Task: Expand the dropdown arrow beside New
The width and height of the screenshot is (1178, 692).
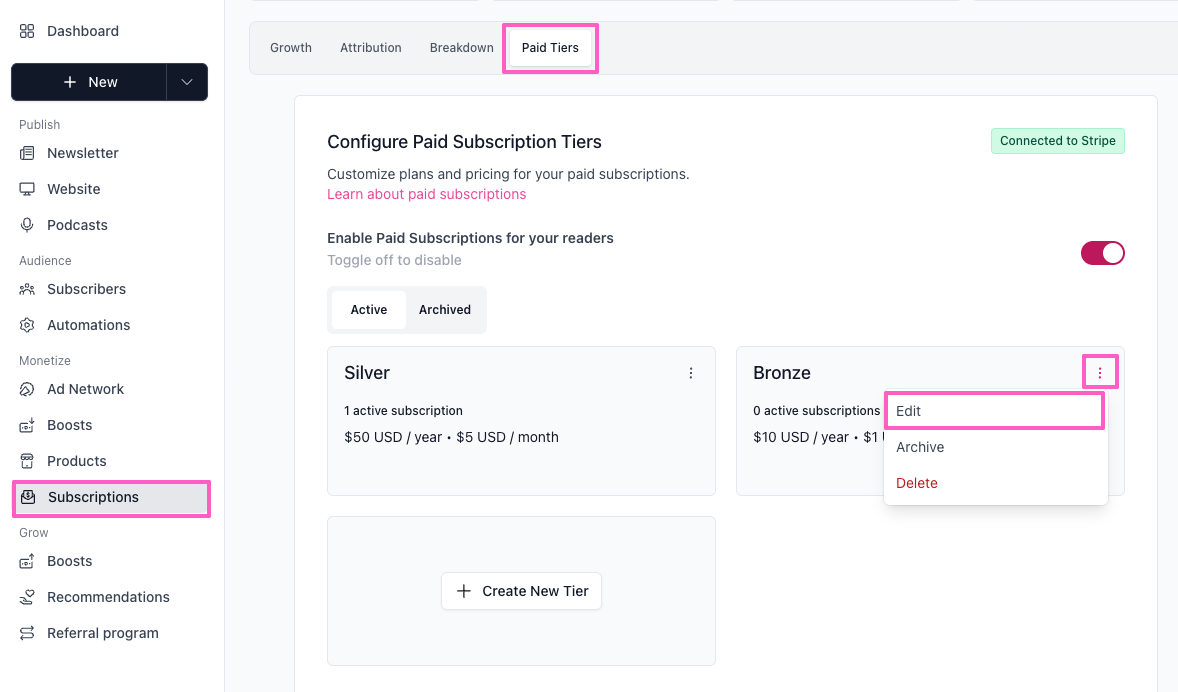Action: point(187,82)
